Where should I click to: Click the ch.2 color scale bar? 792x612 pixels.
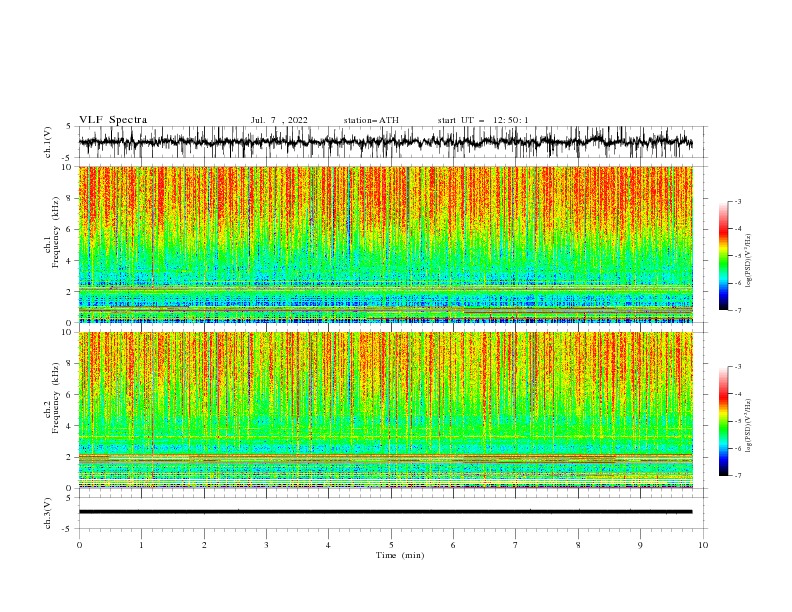[724, 421]
